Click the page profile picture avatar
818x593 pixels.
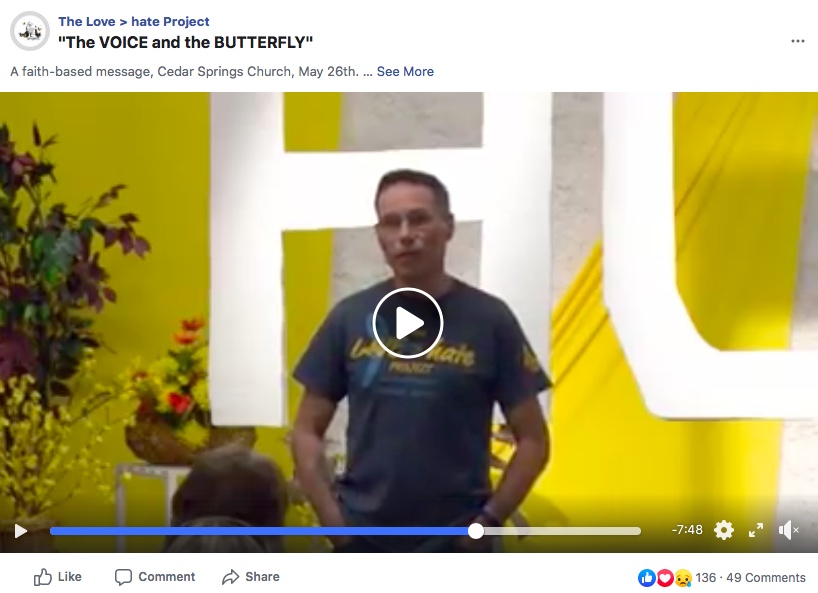pos(30,31)
